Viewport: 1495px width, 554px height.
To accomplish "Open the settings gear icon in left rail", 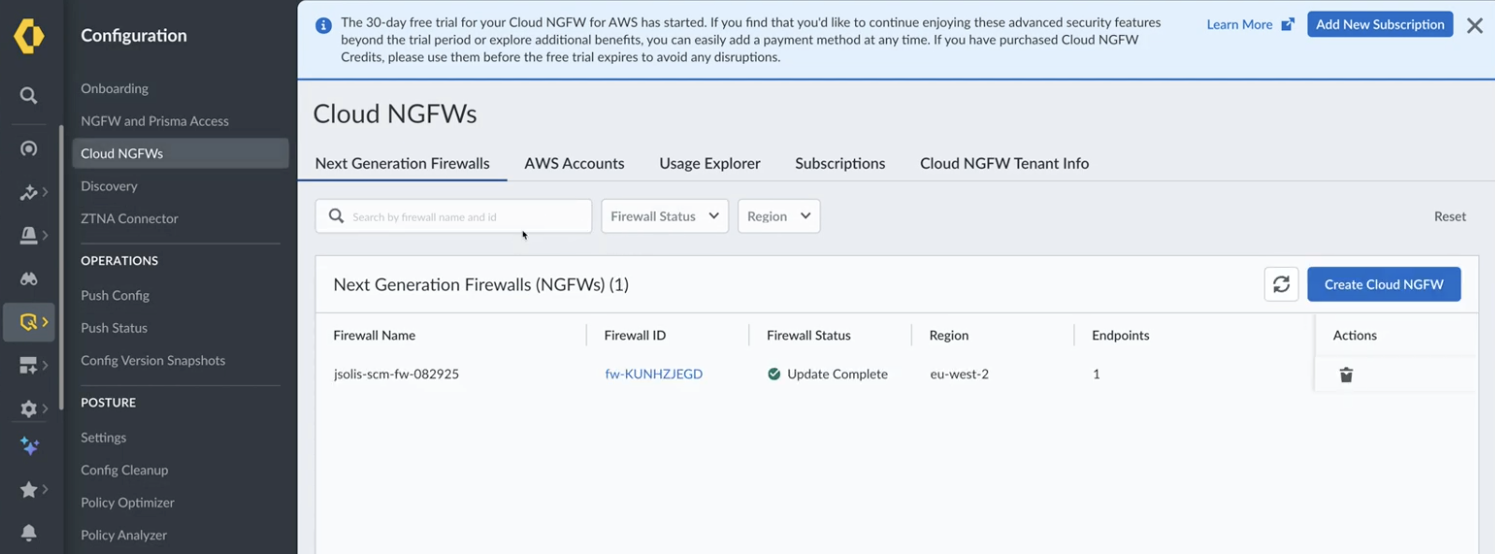I will point(28,408).
